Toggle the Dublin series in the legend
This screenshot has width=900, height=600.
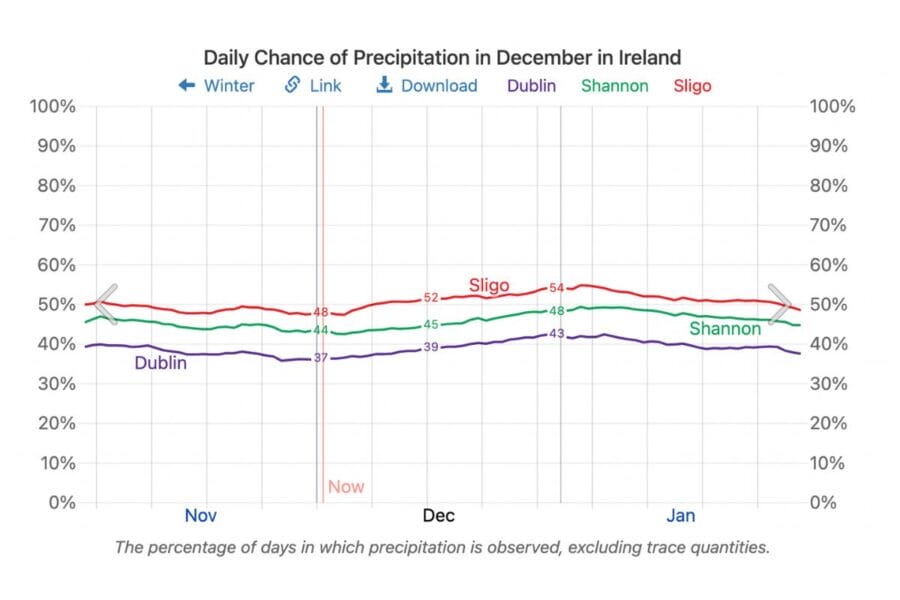click(x=531, y=86)
